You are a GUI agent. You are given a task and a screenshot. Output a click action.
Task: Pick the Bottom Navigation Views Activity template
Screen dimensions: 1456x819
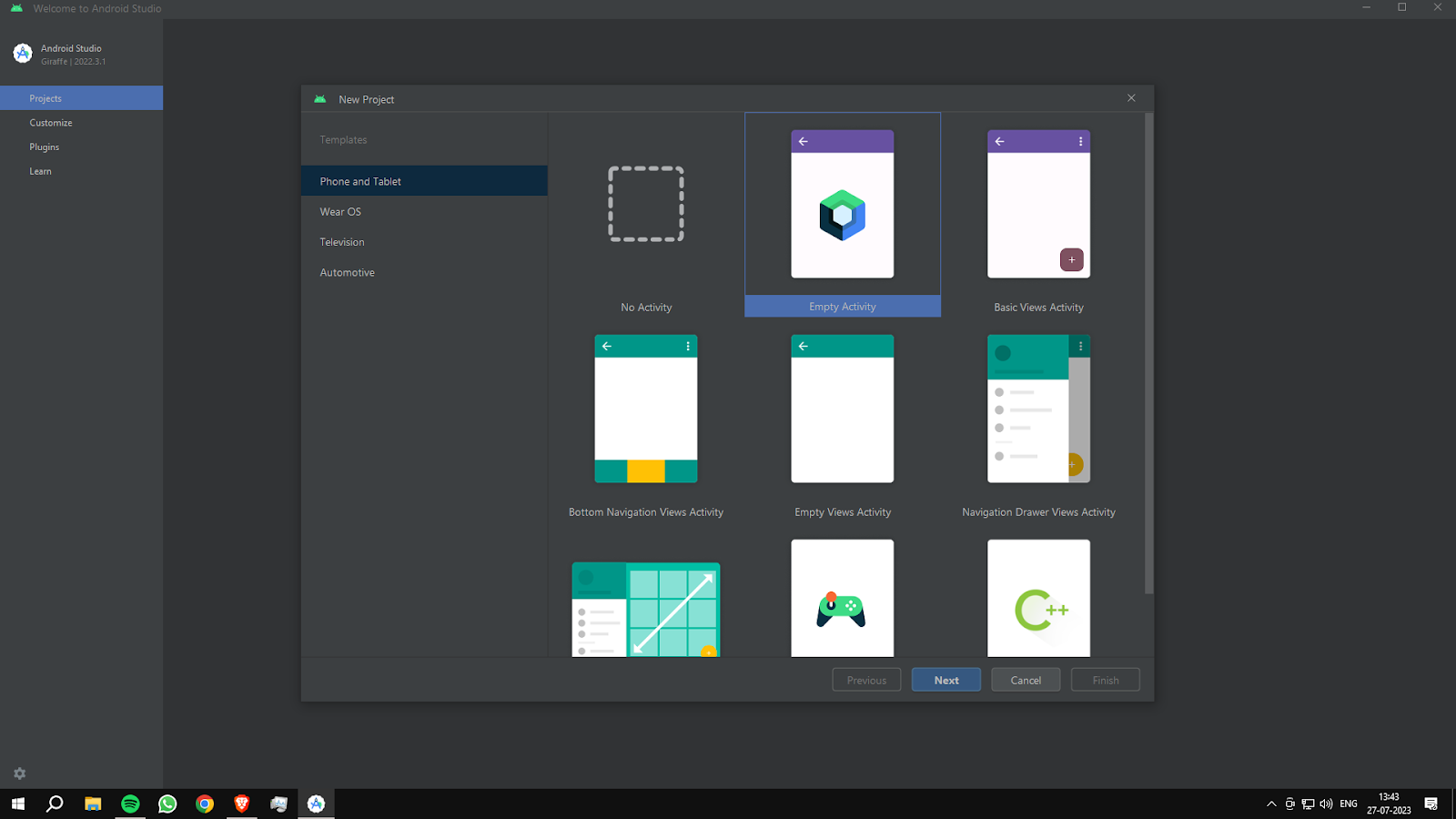[646, 409]
